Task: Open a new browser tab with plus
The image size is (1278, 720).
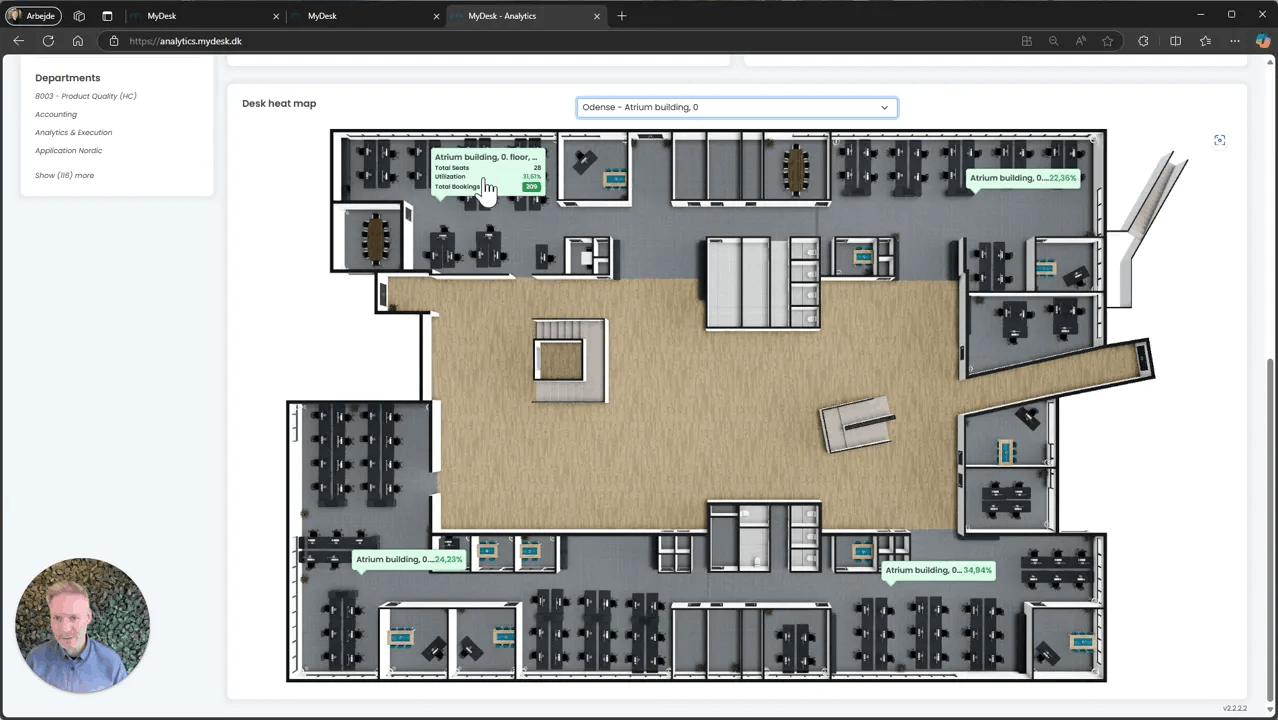Action: (x=622, y=16)
